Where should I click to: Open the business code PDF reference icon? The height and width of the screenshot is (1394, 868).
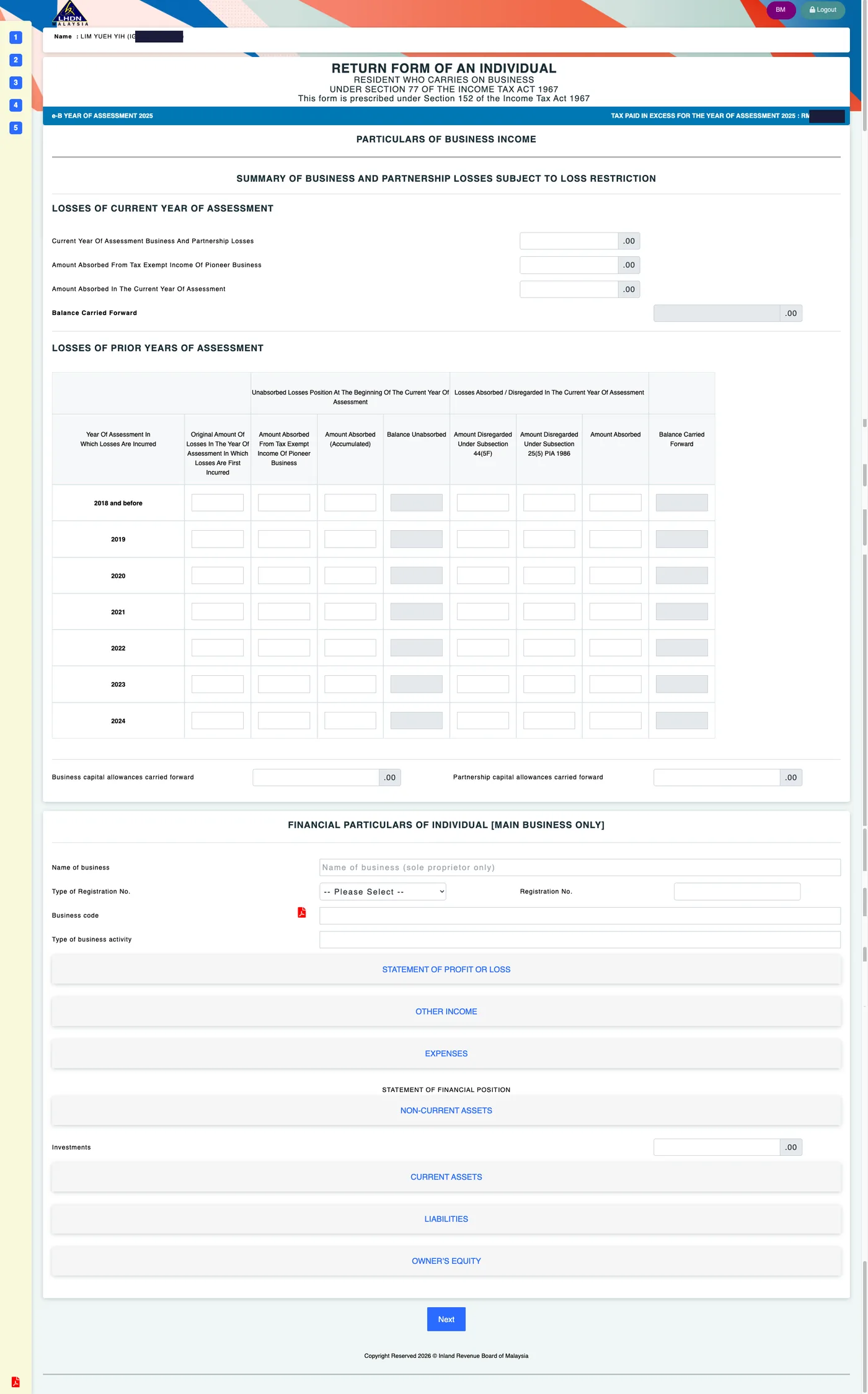pos(302,912)
